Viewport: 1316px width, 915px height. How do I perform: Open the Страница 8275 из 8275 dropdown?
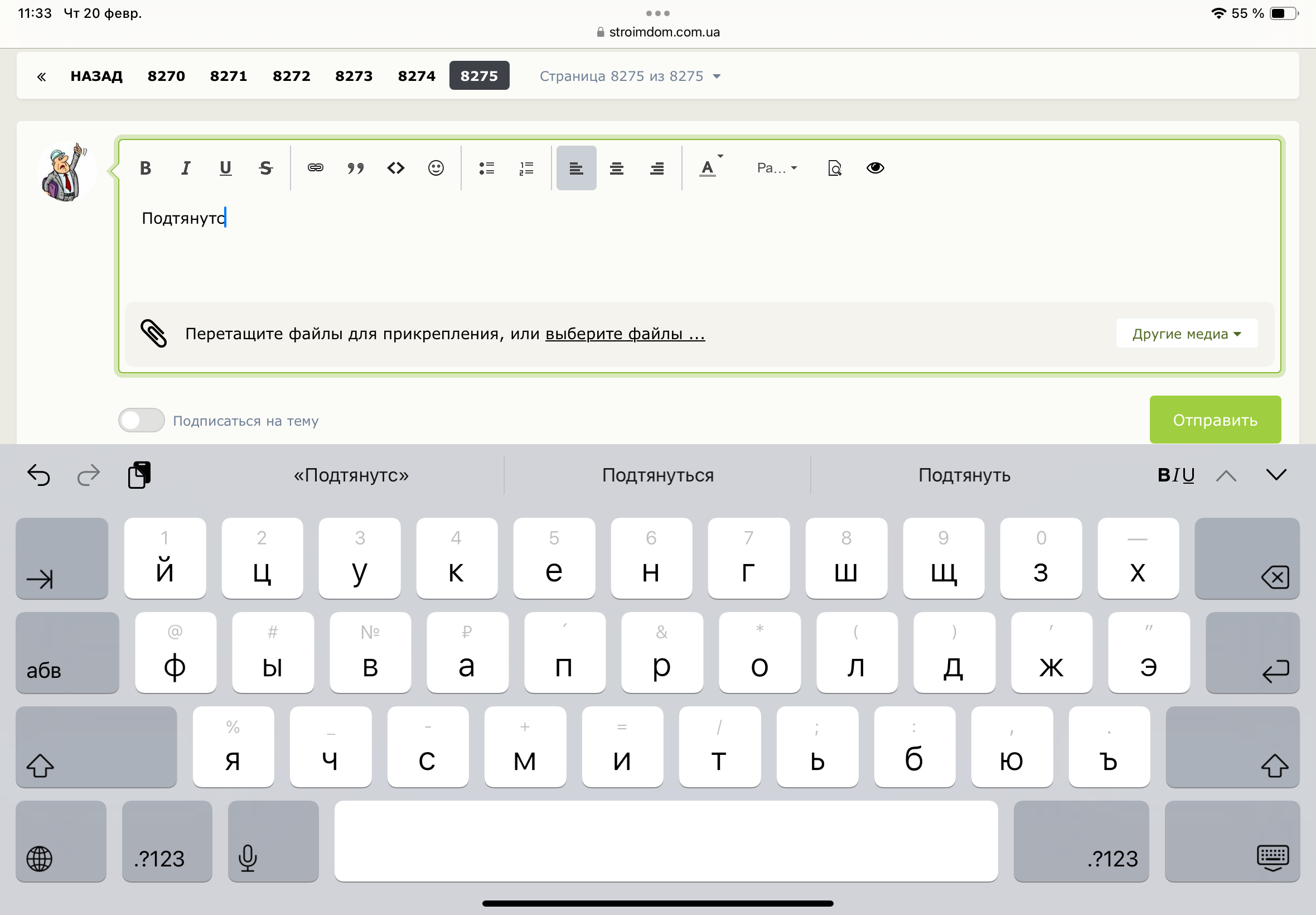pyautogui.click(x=630, y=76)
